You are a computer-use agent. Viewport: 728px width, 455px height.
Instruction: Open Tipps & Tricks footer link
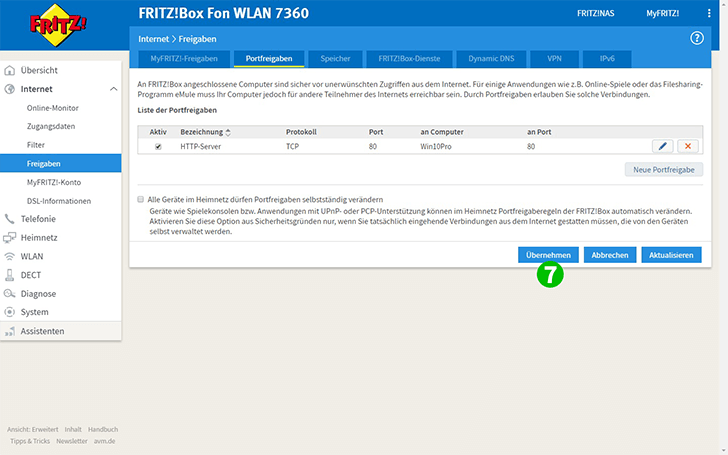[30, 441]
